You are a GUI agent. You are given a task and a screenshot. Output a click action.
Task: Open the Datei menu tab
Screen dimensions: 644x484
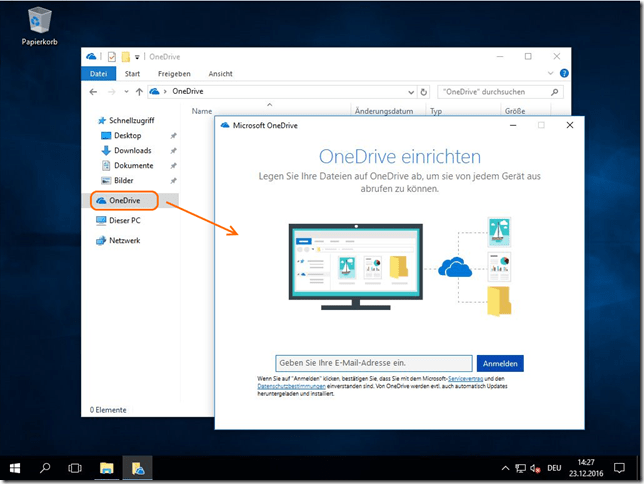97,74
